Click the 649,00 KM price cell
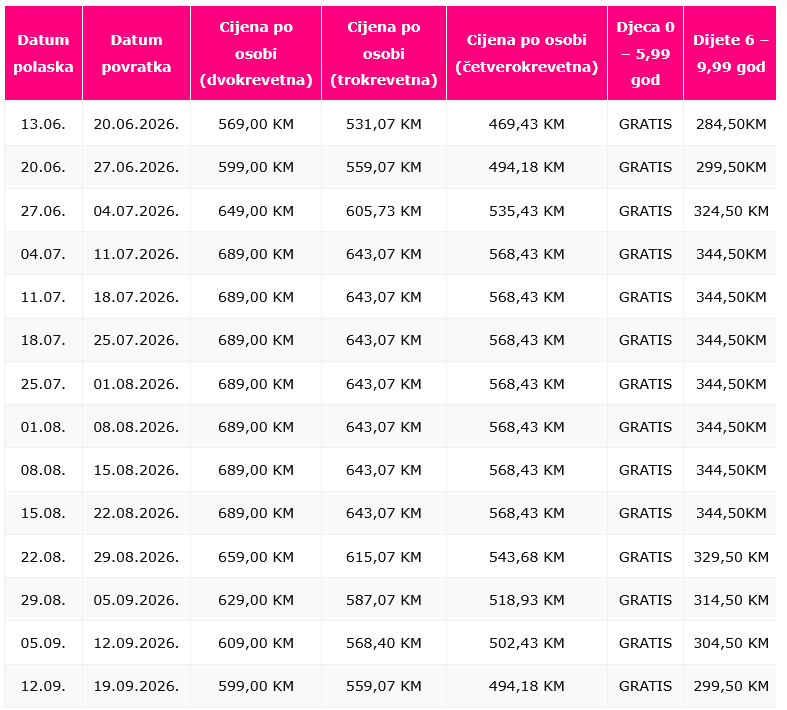 tap(256, 211)
